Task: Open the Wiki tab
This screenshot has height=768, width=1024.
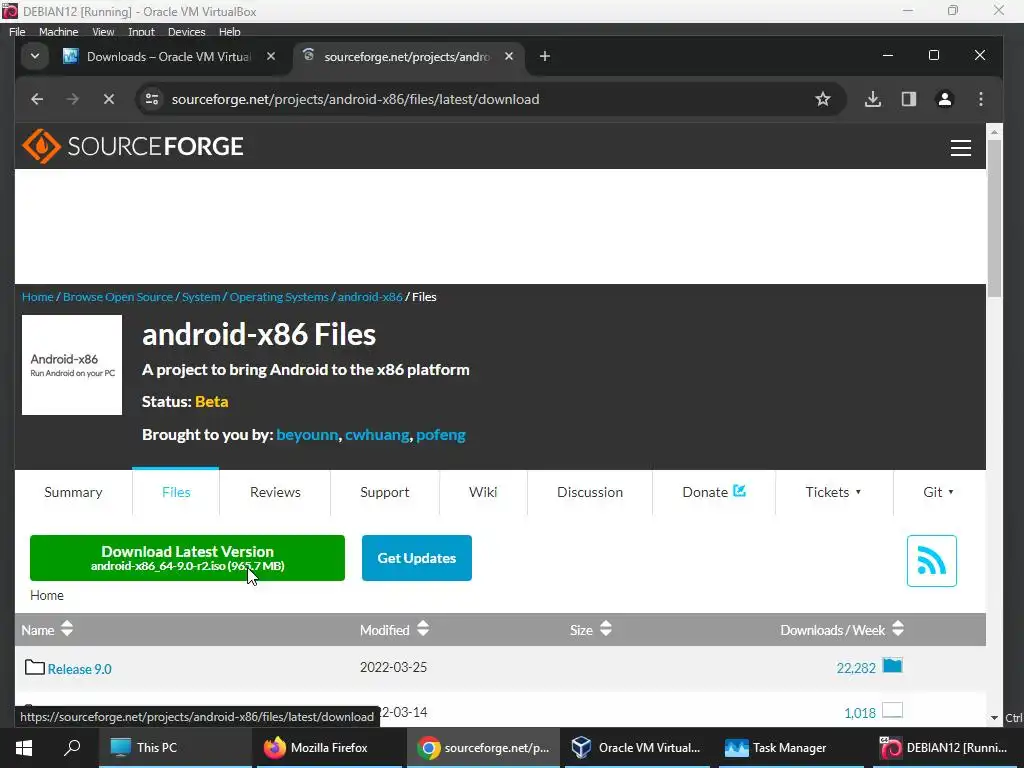Action: (x=483, y=492)
